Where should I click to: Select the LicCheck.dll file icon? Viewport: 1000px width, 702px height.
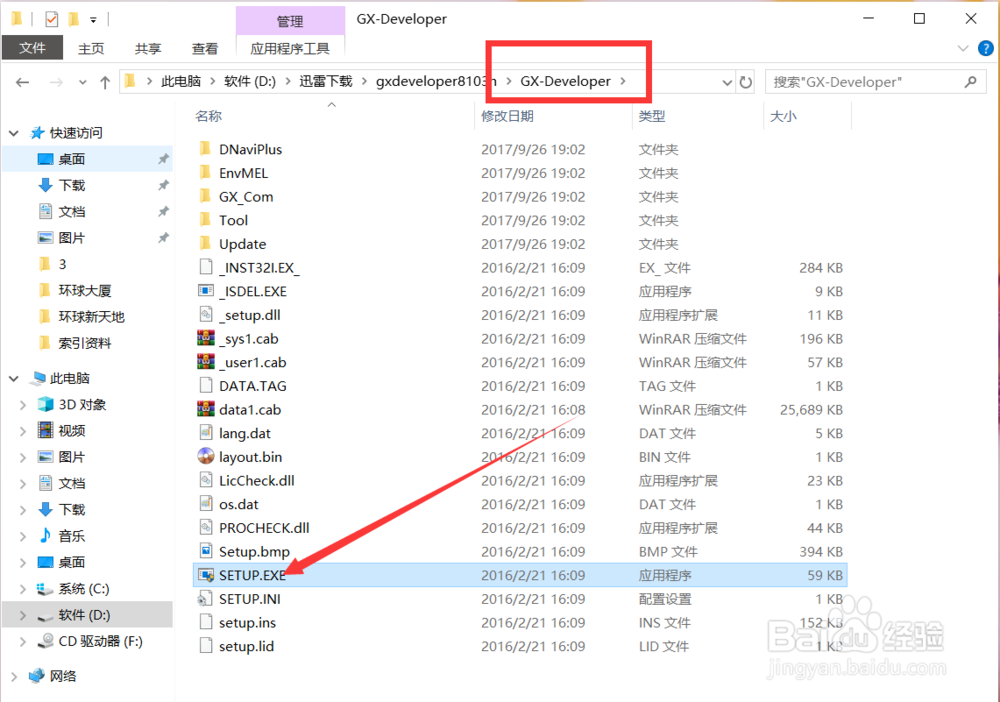[x=205, y=479]
